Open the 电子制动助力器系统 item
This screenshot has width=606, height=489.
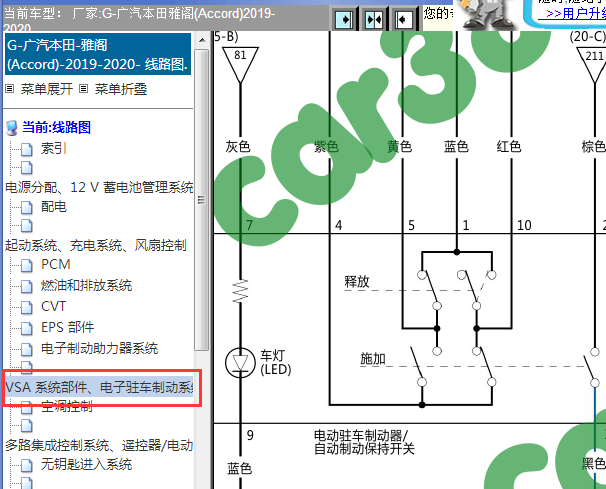coord(99,348)
